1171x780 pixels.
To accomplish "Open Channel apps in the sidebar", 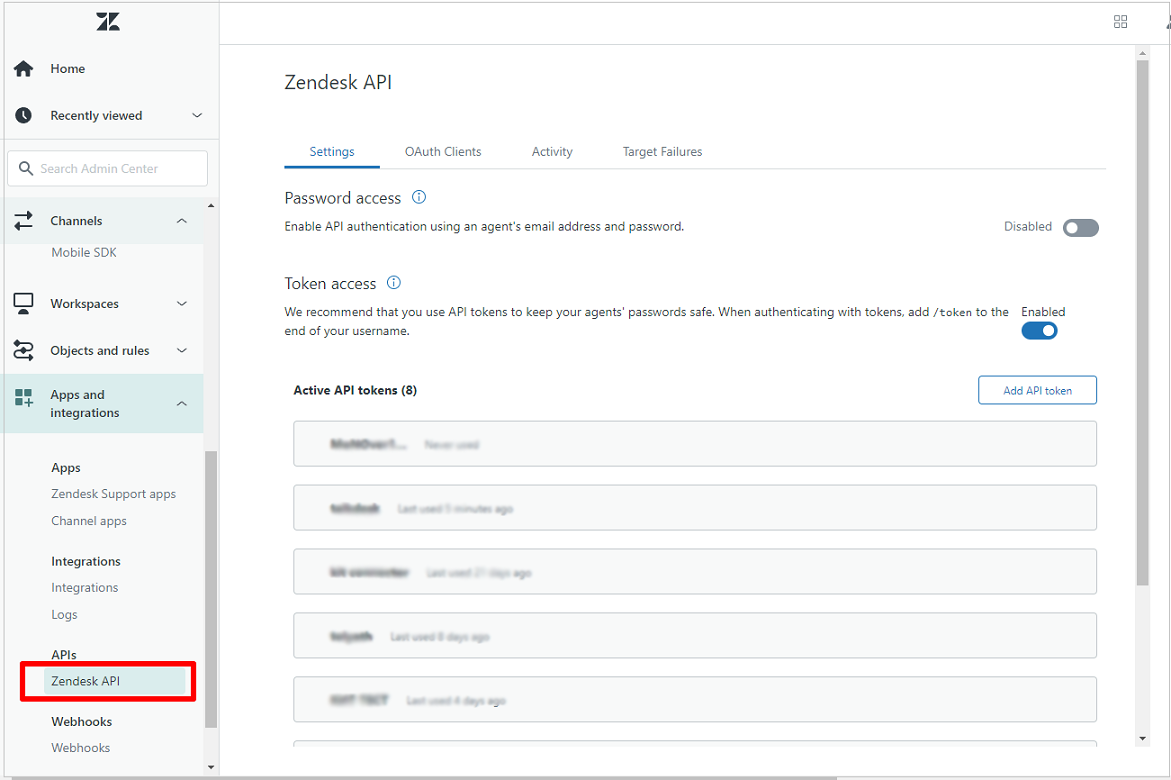I will pos(89,521).
